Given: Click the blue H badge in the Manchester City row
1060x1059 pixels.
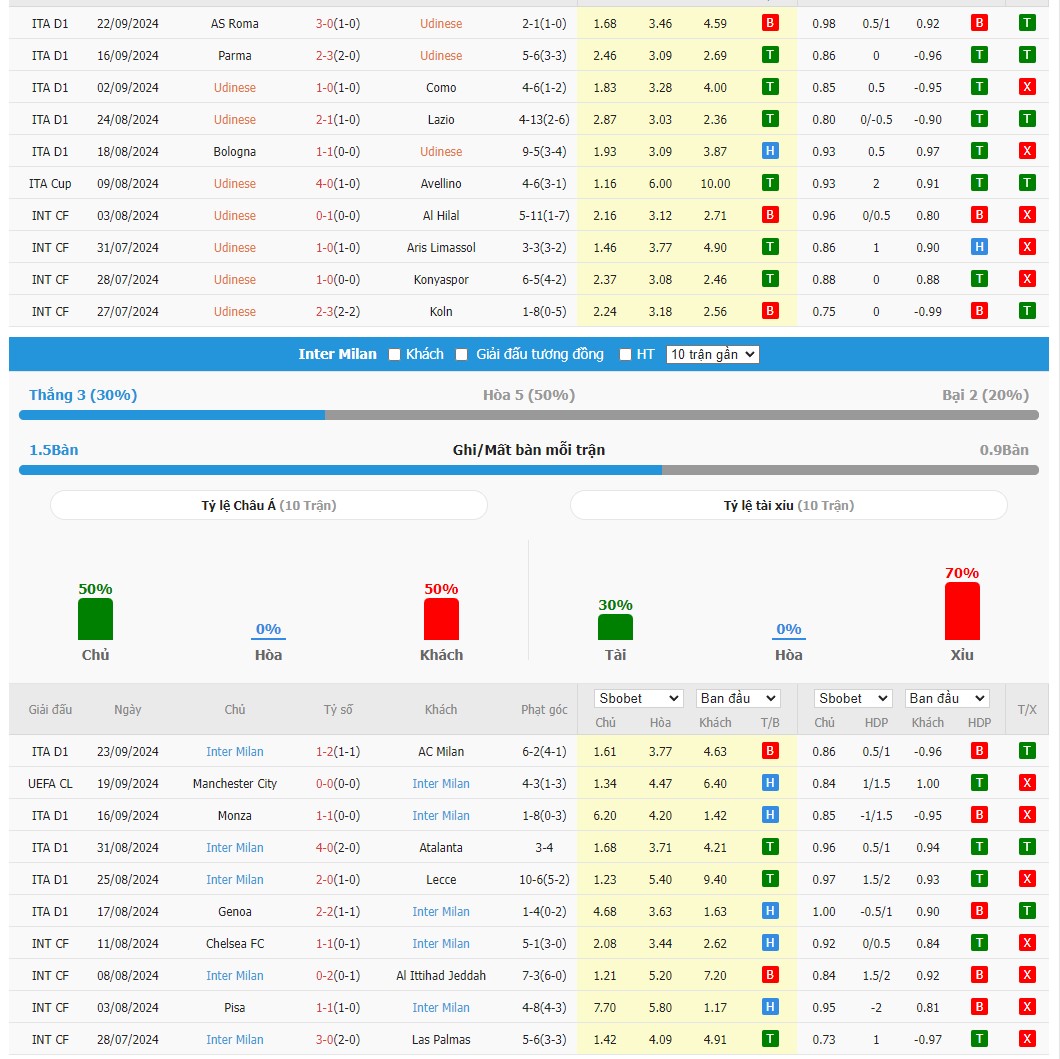Looking at the screenshot, I should [x=769, y=783].
